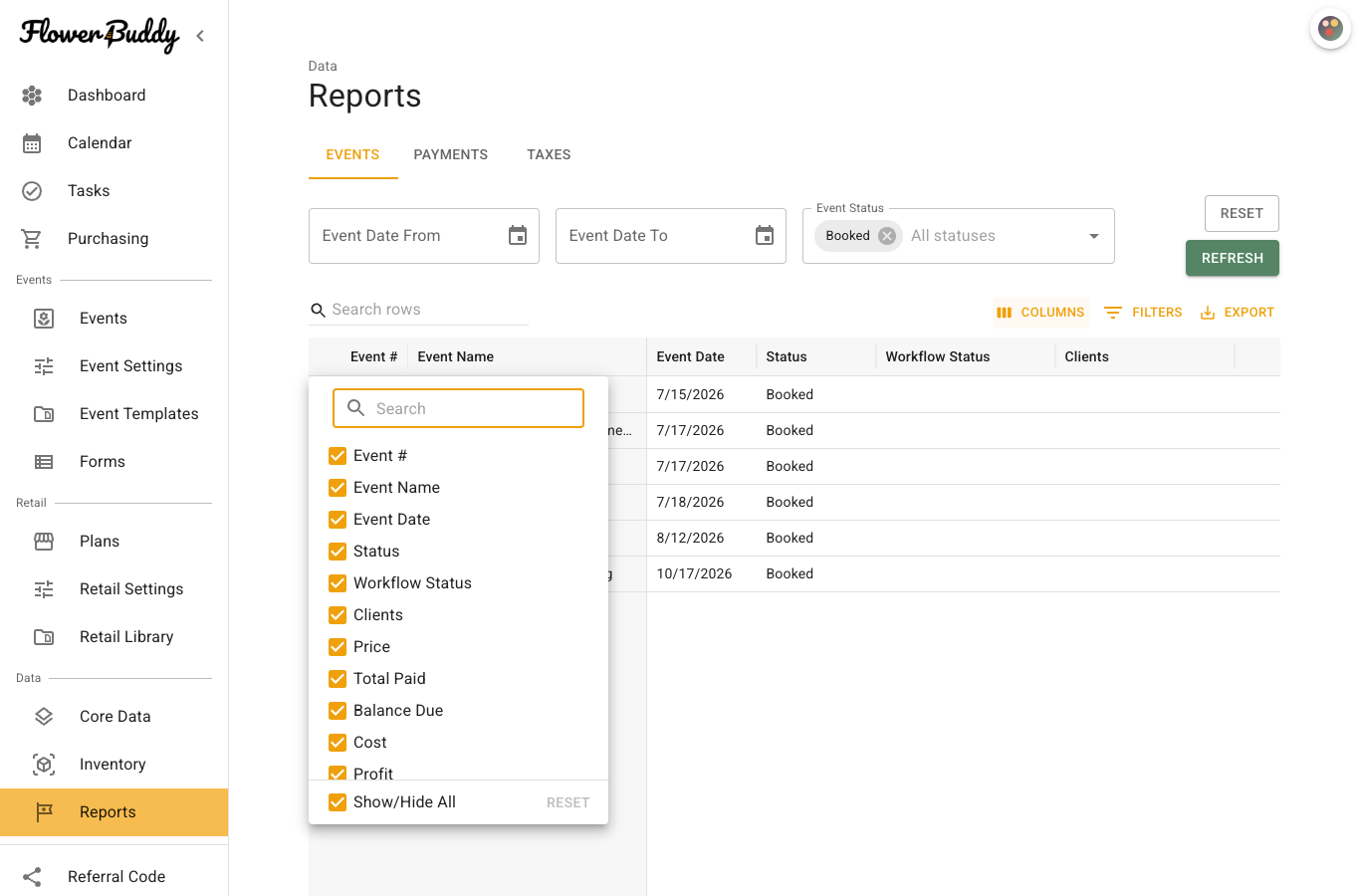Click the Retail Library folder icon

coord(44,637)
